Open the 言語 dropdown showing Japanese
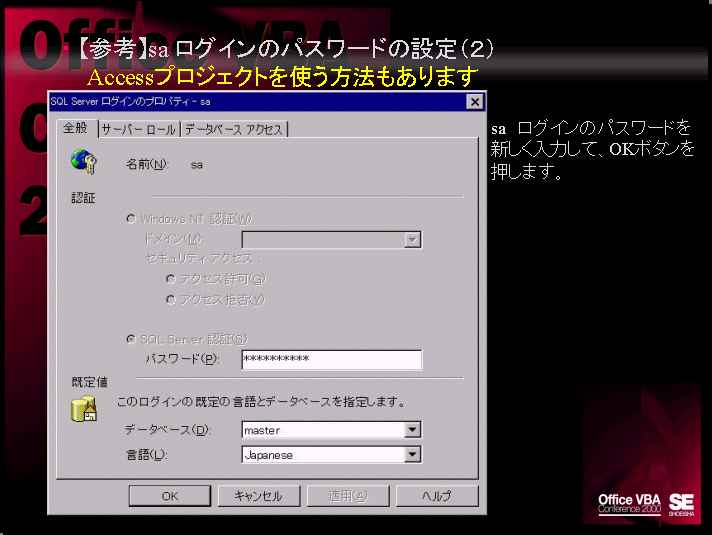 pos(412,454)
